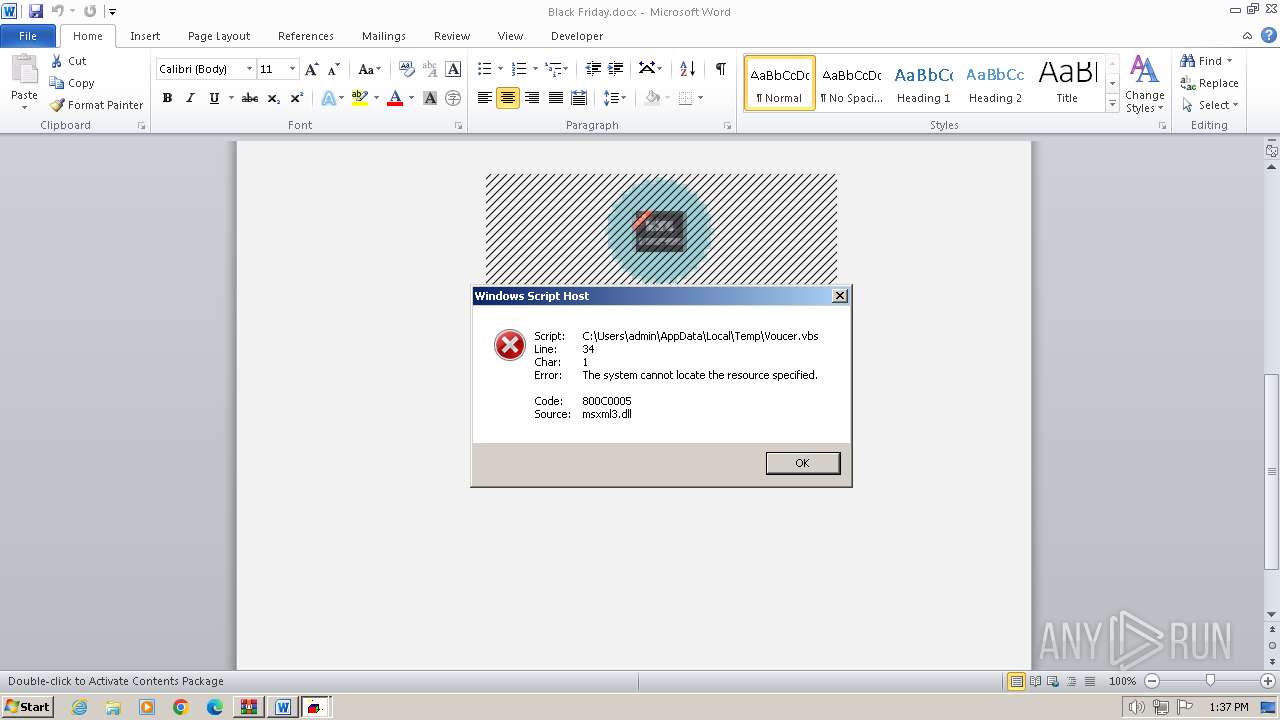Toggle Italic formatting
The height and width of the screenshot is (720, 1280).
coord(190,98)
